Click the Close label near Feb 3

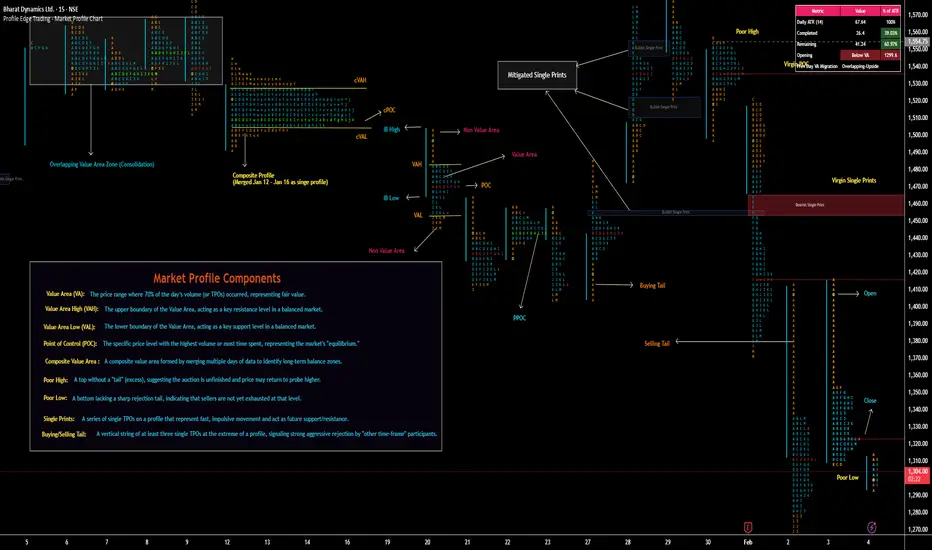[870, 401]
